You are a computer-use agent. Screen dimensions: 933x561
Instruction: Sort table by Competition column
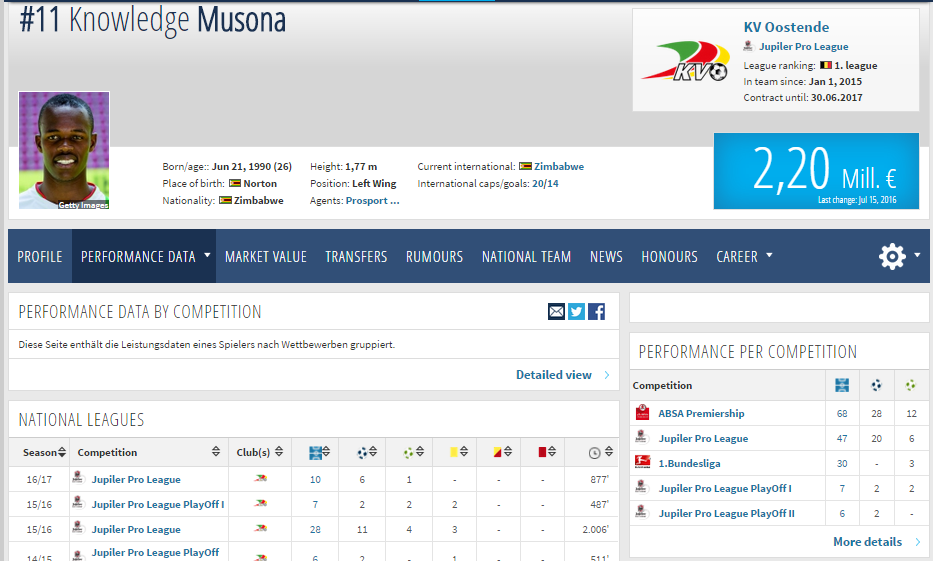pyautogui.click(x=149, y=452)
